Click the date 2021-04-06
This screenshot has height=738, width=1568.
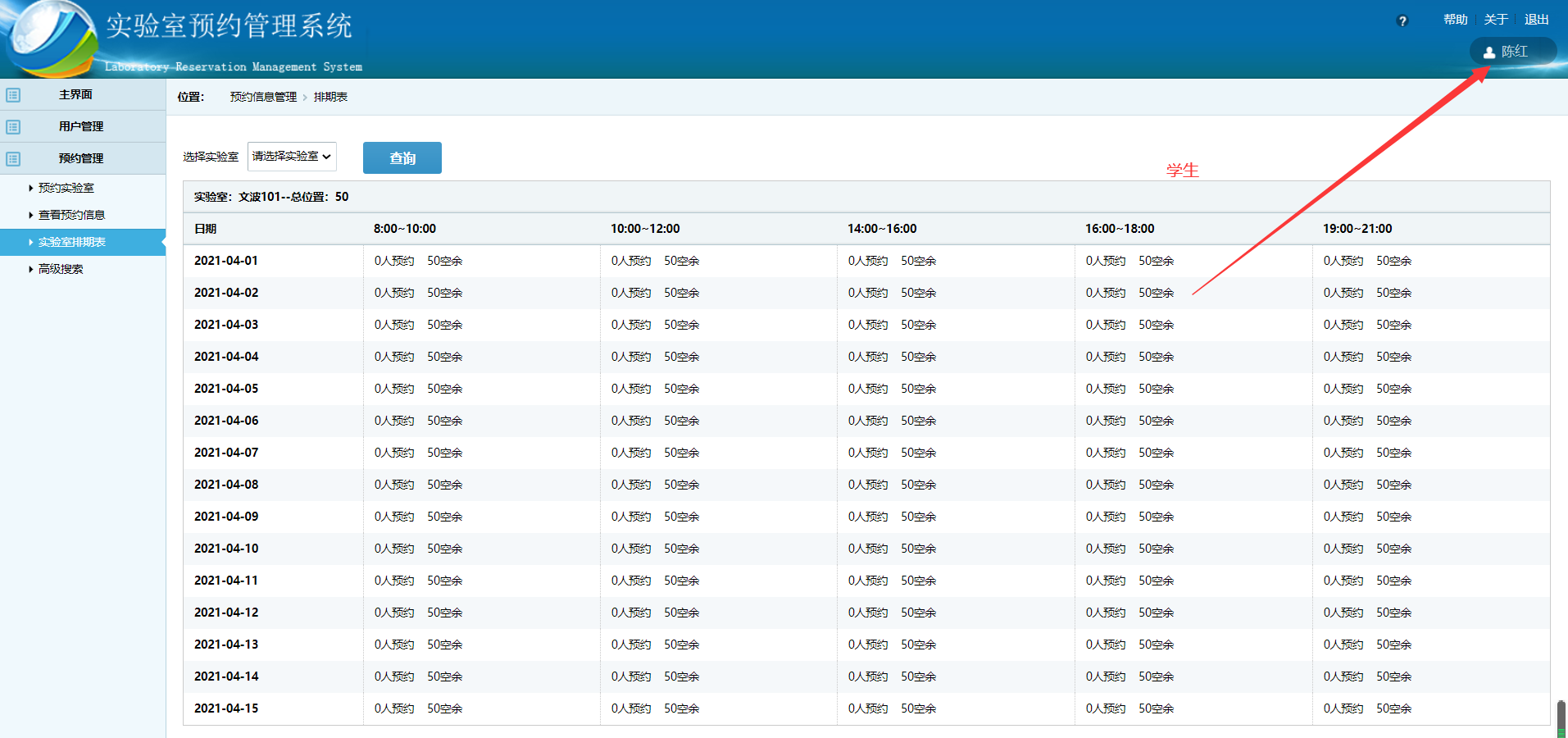226,421
